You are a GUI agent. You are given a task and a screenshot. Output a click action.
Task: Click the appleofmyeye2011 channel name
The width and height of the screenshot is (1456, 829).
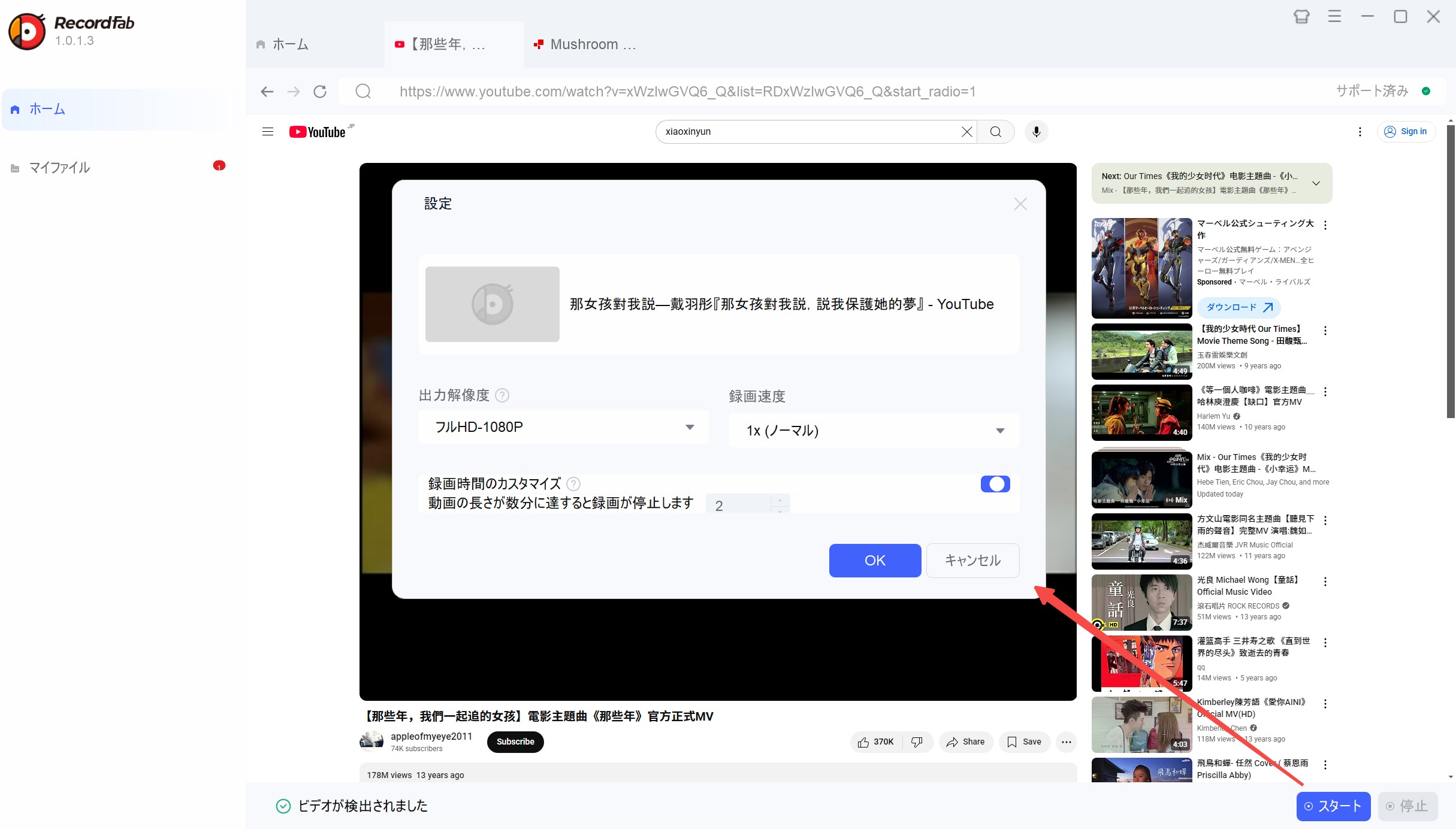coord(431,736)
